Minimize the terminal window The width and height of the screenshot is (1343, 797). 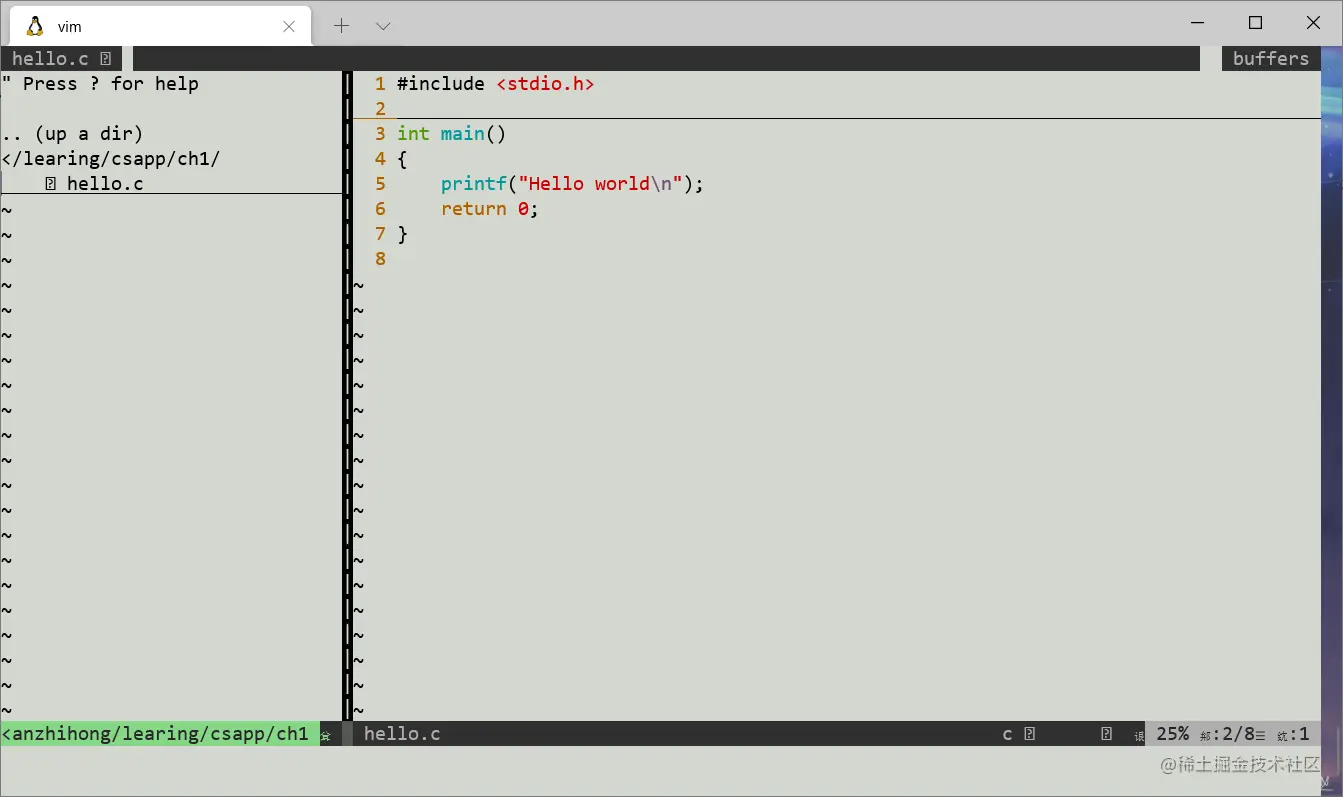coord(1198,23)
